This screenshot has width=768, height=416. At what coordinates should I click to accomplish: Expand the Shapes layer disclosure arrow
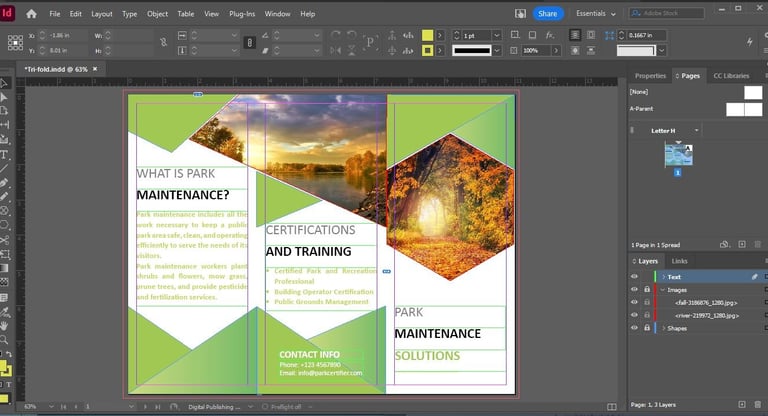click(x=662, y=327)
